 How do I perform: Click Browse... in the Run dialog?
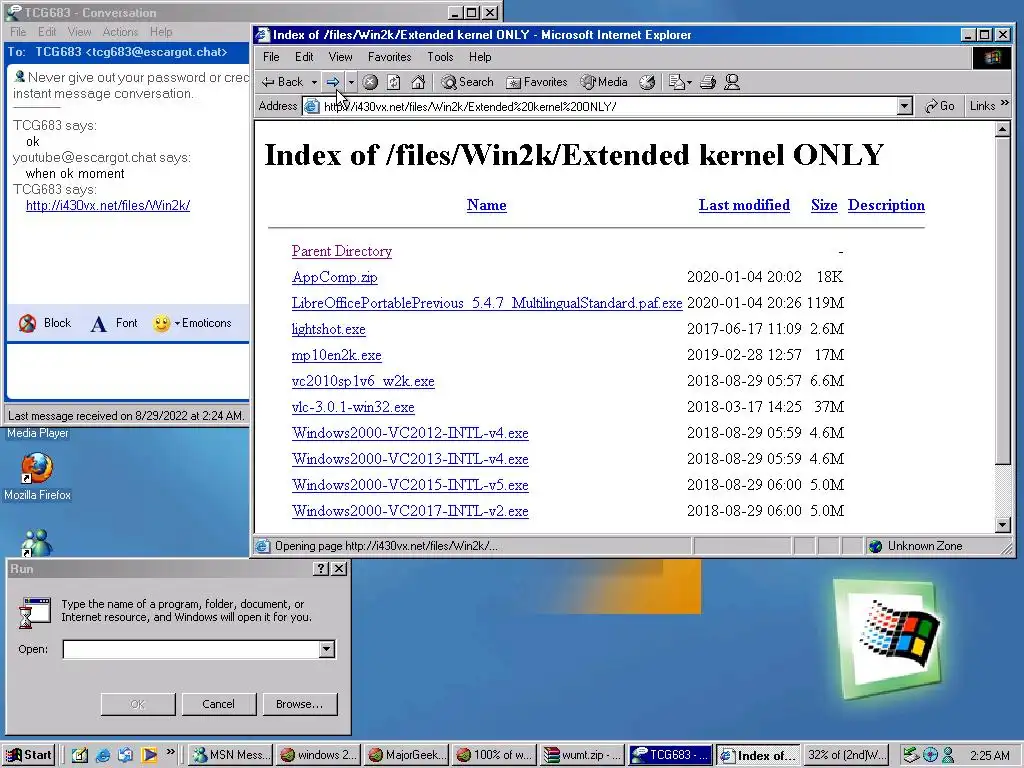point(300,704)
